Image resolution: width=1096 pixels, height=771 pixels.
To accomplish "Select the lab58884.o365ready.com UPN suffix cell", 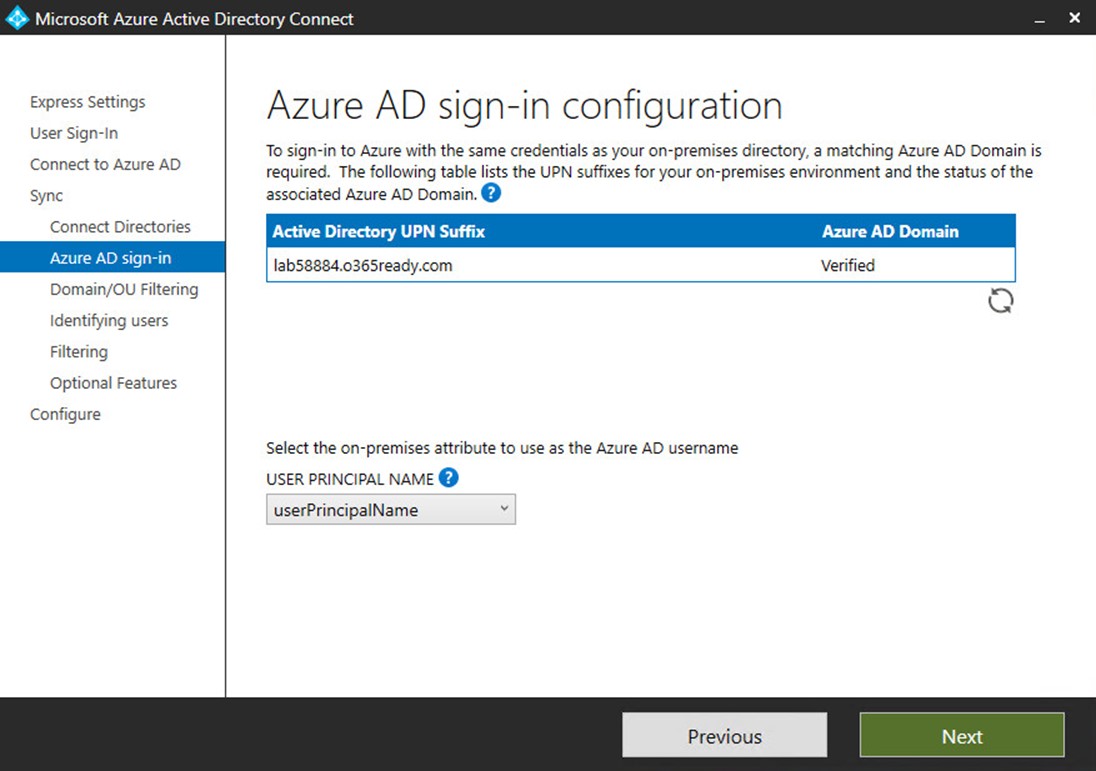I will (x=363, y=266).
